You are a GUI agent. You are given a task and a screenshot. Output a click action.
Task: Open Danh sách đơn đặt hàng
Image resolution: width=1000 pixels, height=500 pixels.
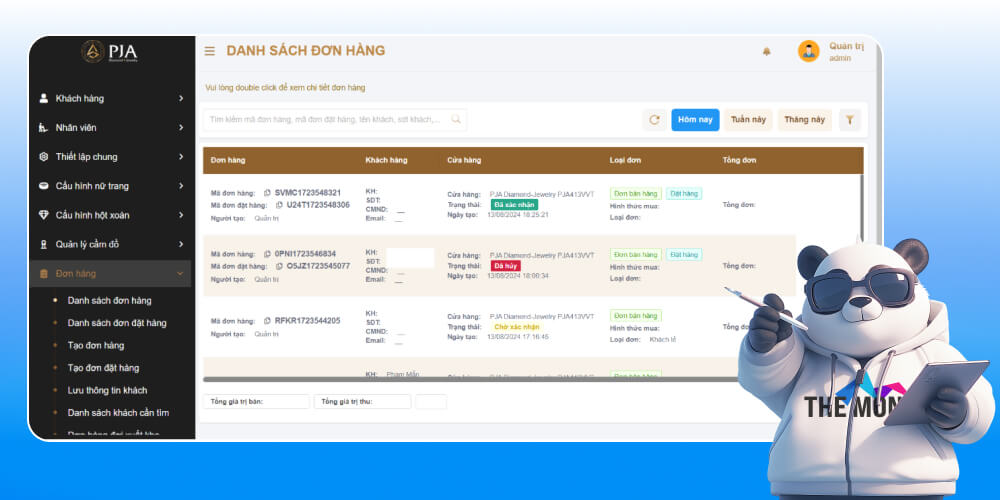pos(117,323)
